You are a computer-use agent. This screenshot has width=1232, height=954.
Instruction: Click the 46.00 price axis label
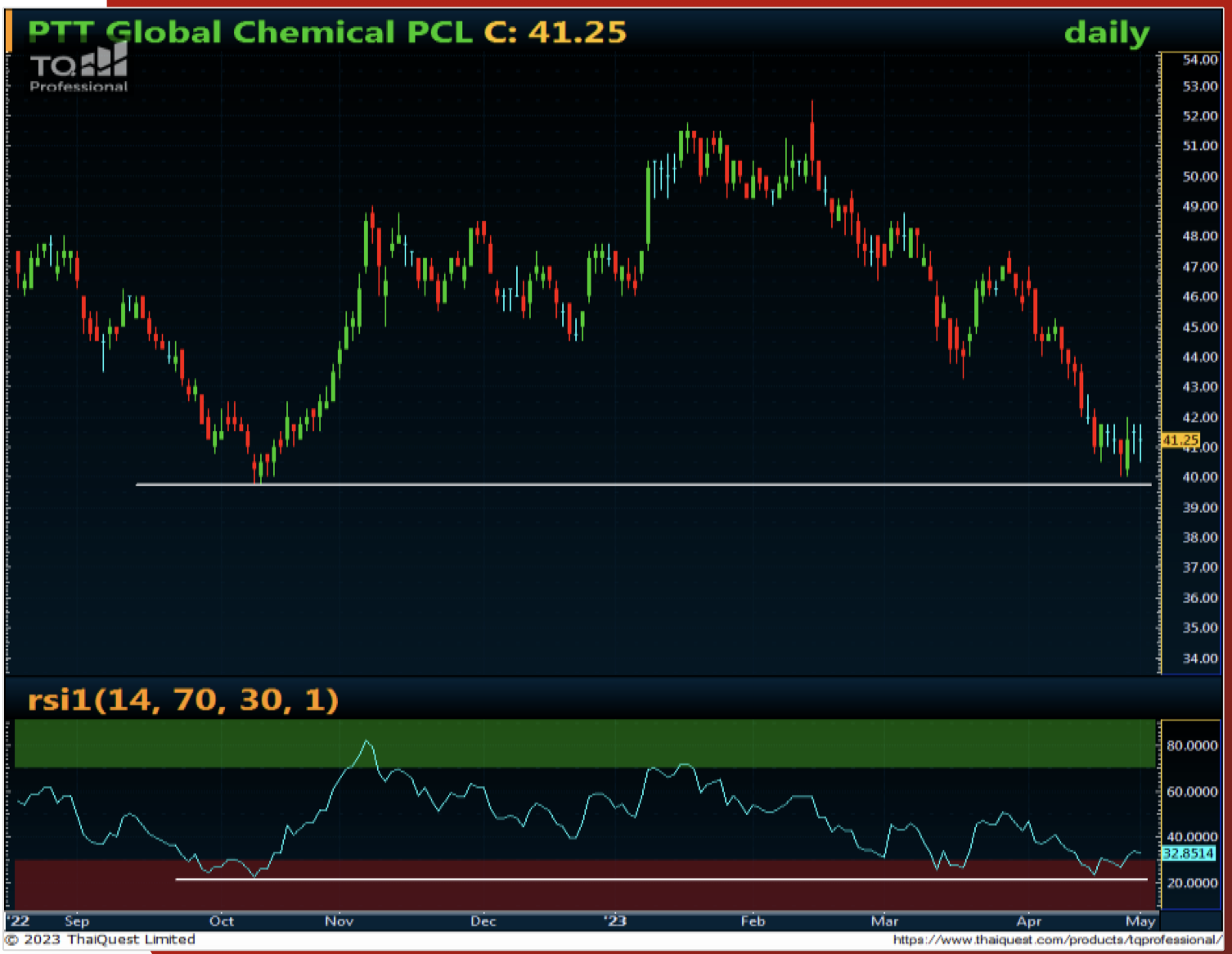point(1200,297)
